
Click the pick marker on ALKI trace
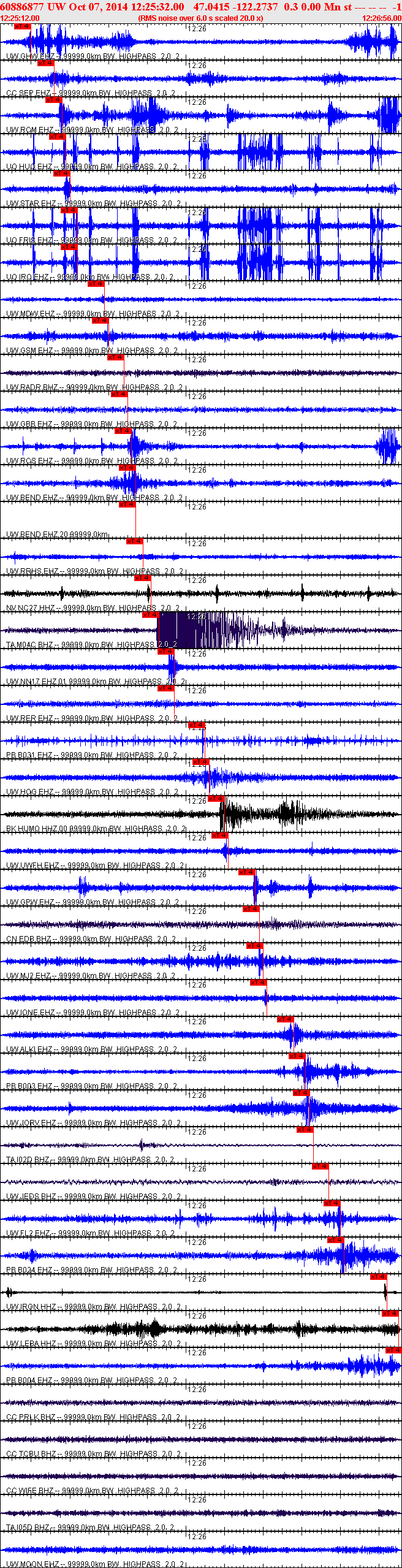tap(286, 1019)
